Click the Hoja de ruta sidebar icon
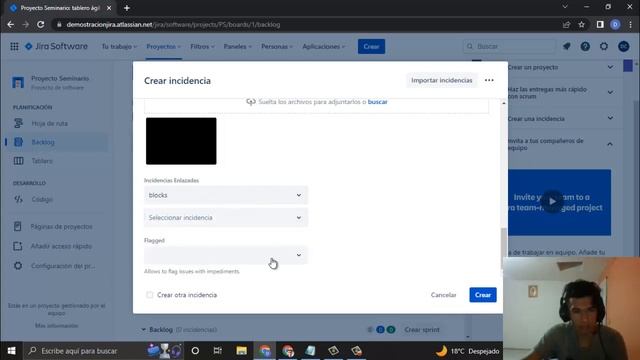Image resolution: width=640 pixels, height=360 pixels. (x=18, y=123)
